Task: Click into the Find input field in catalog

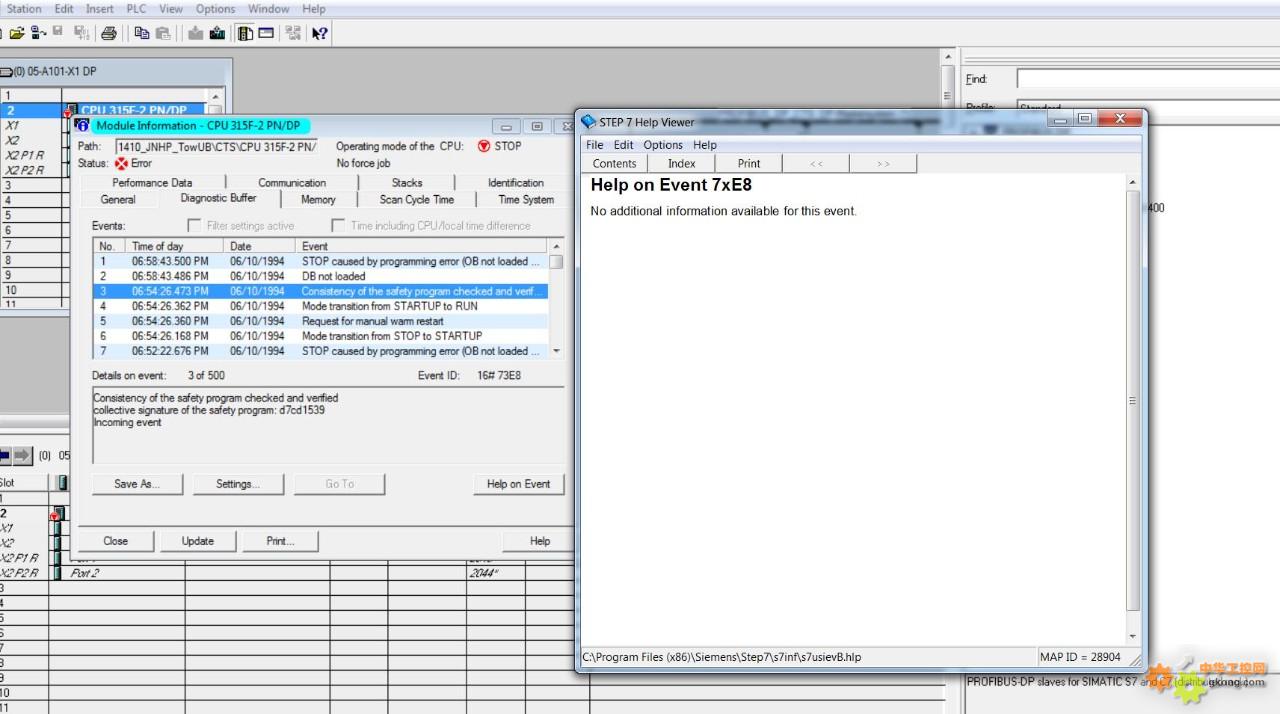Action: [1147, 79]
